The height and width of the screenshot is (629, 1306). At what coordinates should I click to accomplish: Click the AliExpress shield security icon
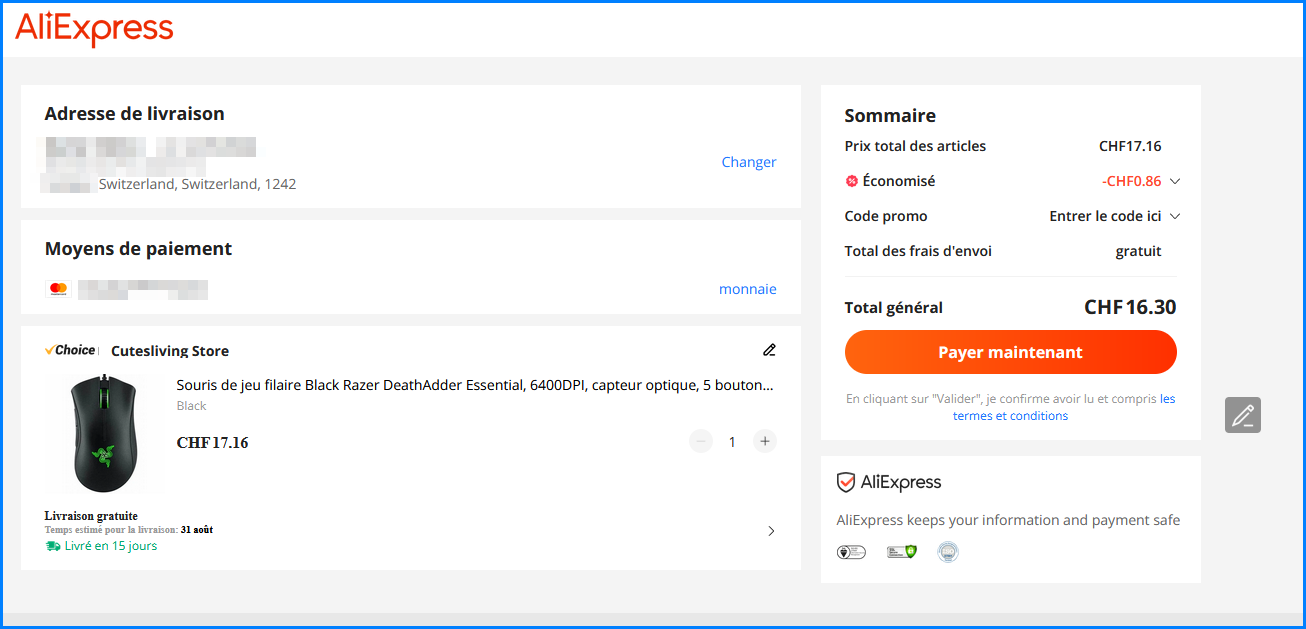pyautogui.click(x=846, y=482)
